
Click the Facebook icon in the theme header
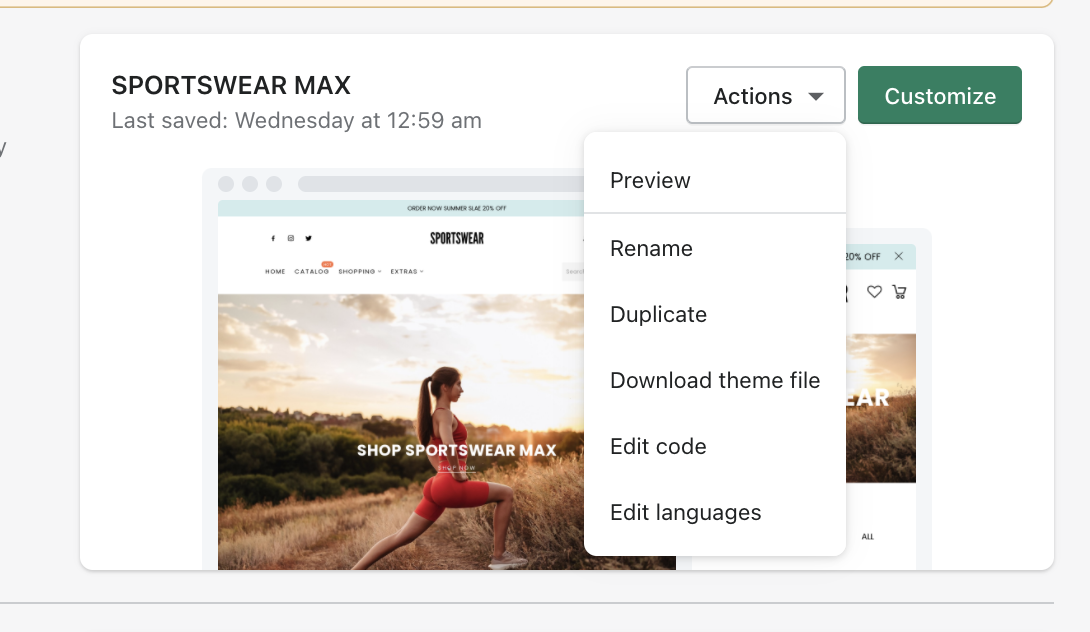click(273, 238)
